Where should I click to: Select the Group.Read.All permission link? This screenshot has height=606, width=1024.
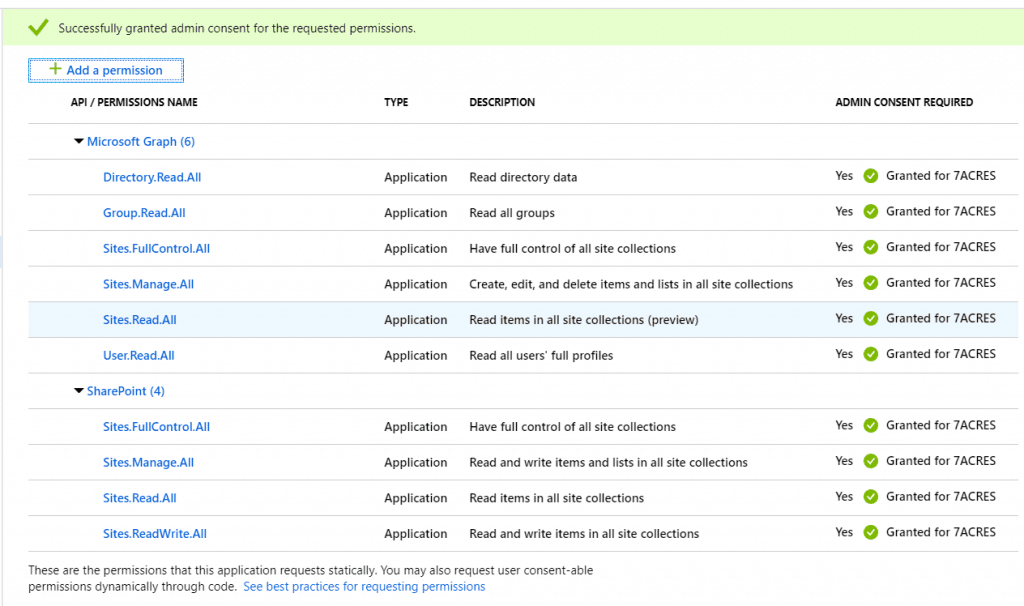[144, 213]
